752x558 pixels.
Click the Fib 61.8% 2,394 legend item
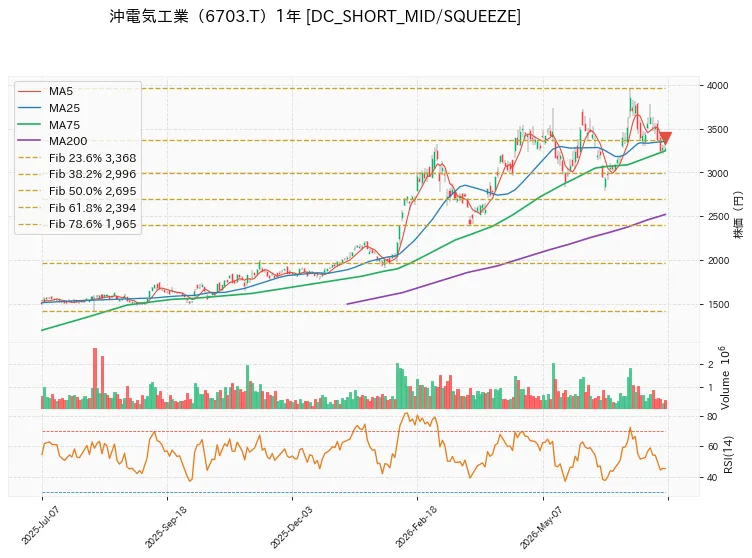(77, 208)
